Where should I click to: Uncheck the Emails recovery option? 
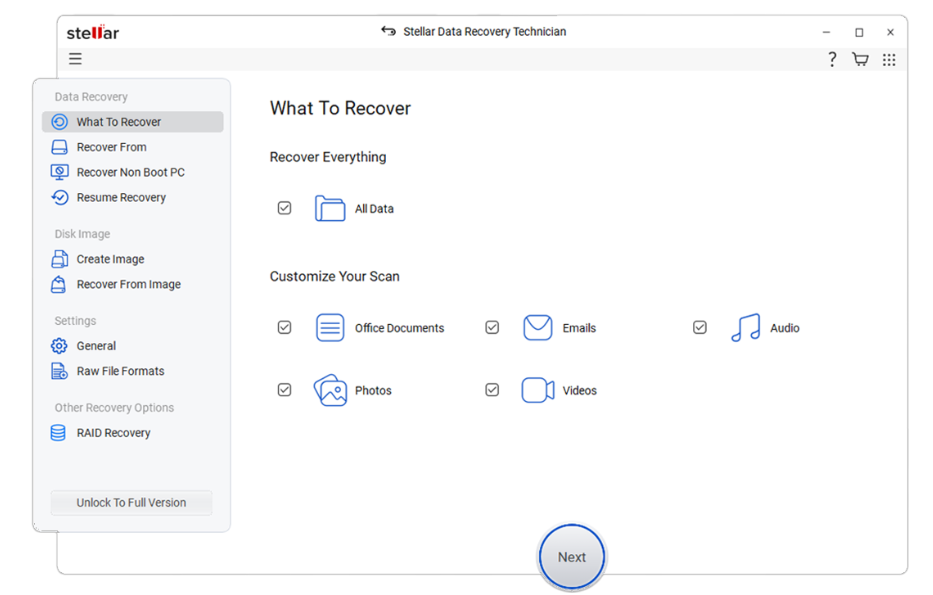pos(492,327)
